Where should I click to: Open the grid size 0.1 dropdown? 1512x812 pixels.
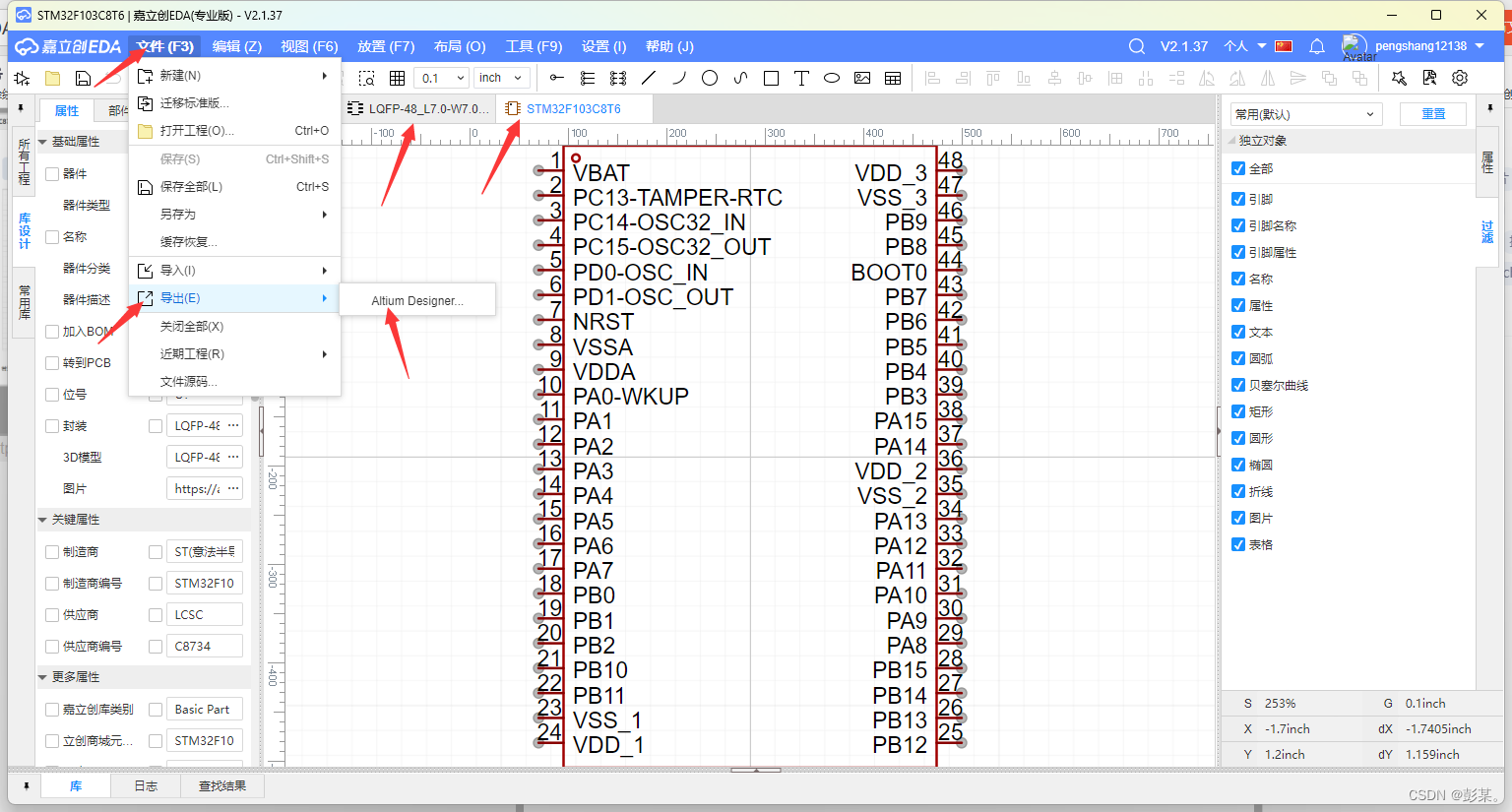point(442,78)
